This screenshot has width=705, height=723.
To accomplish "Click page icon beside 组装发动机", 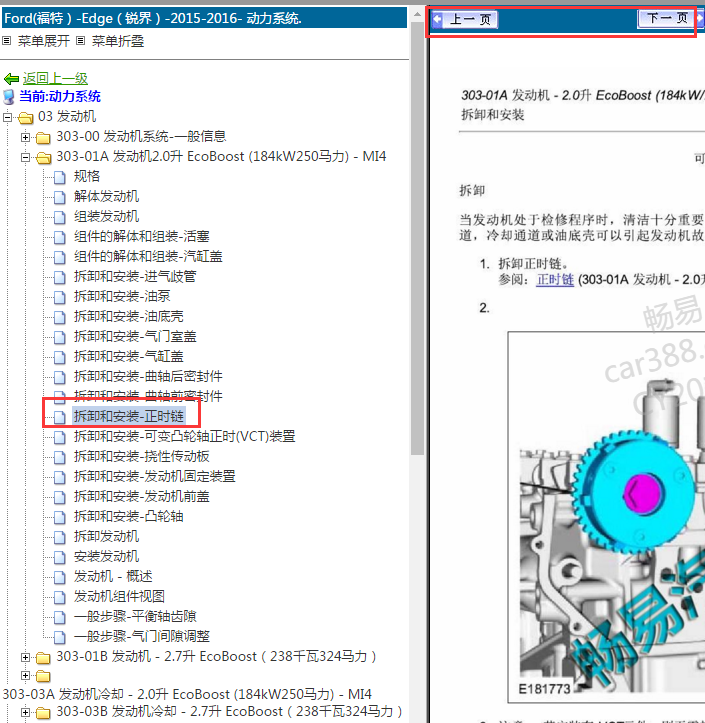I will click(59, 217).
